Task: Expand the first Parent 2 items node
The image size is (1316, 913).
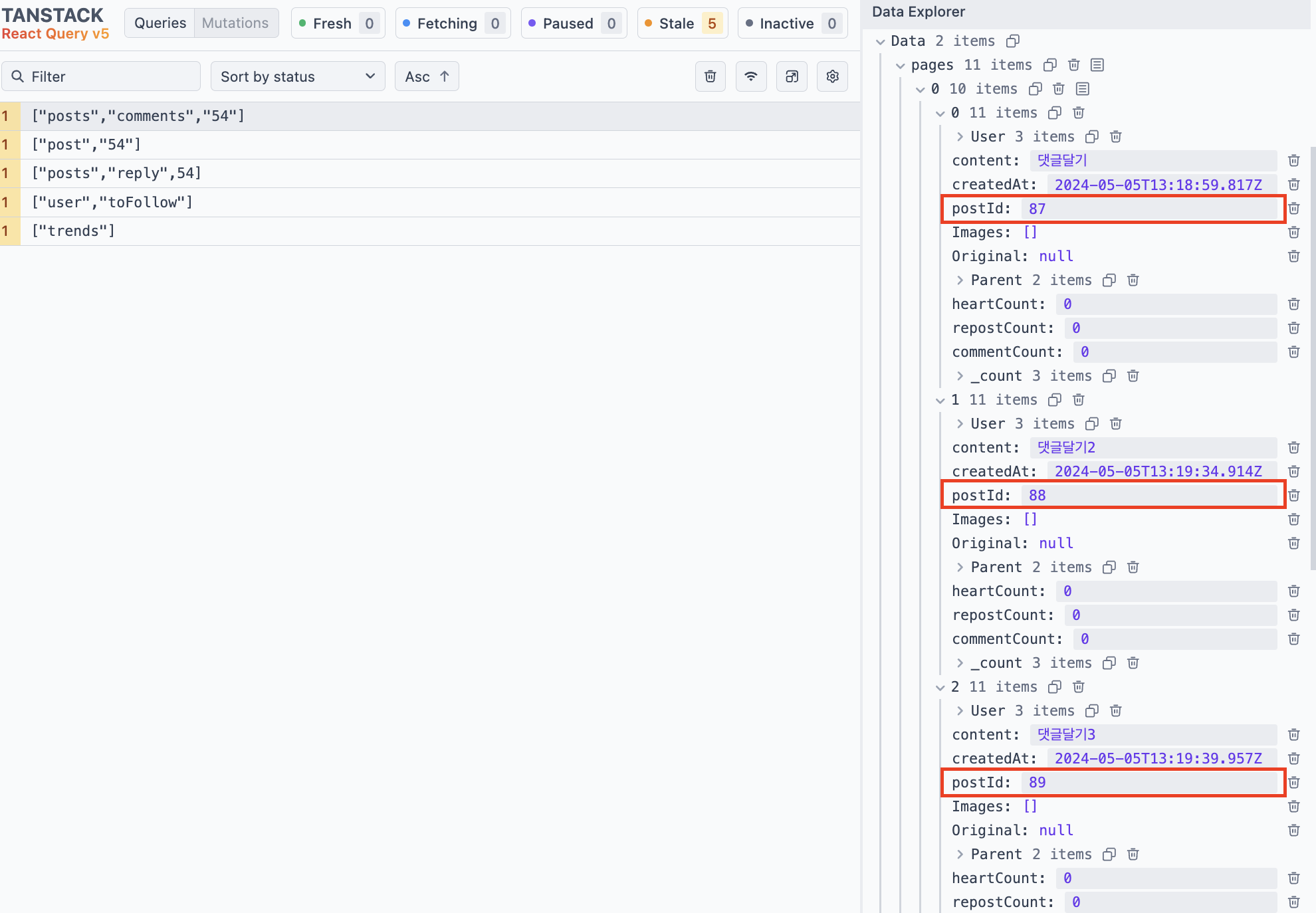Action: pos(960,280)
